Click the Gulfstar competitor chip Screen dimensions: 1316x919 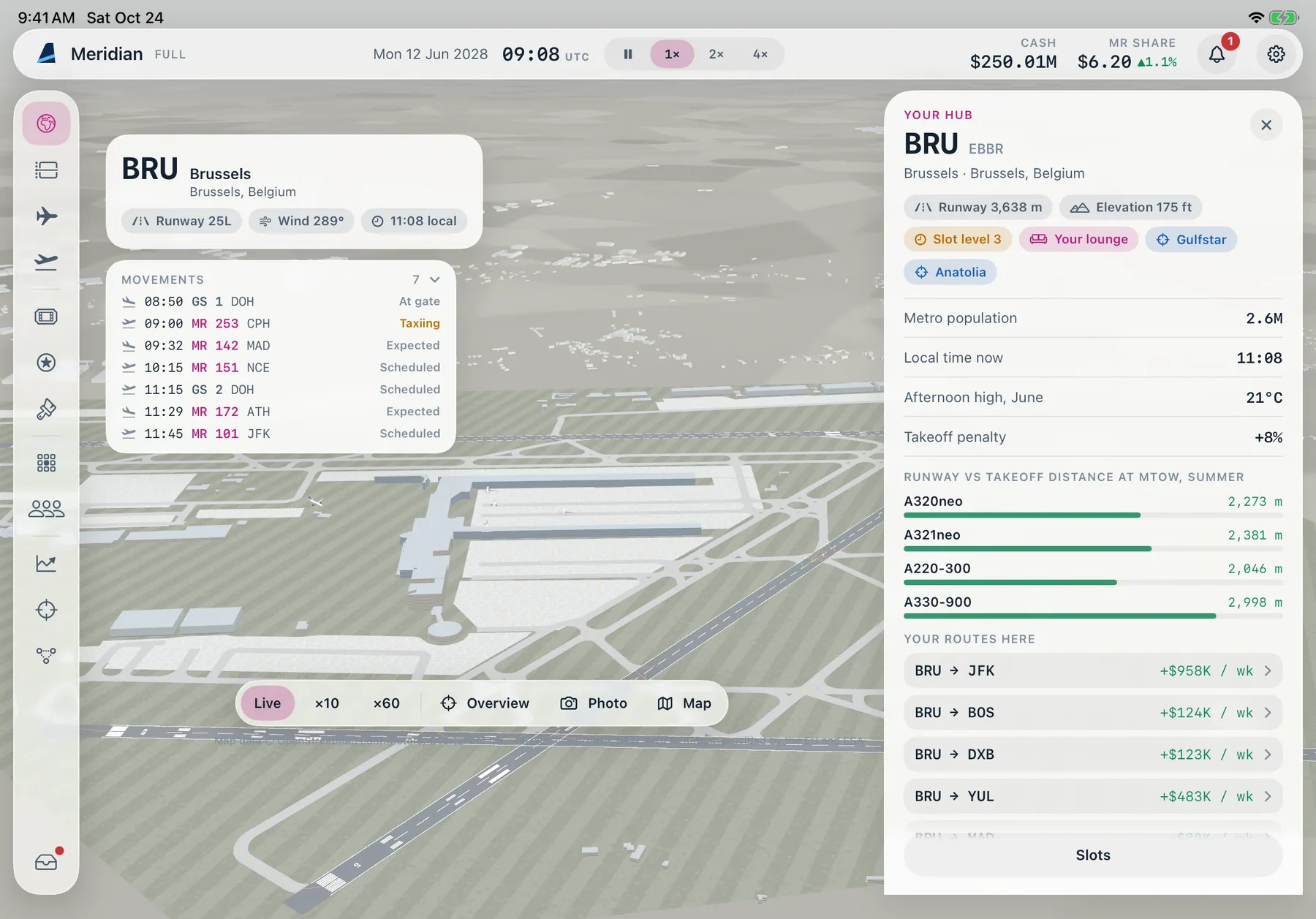point(1191,239)
